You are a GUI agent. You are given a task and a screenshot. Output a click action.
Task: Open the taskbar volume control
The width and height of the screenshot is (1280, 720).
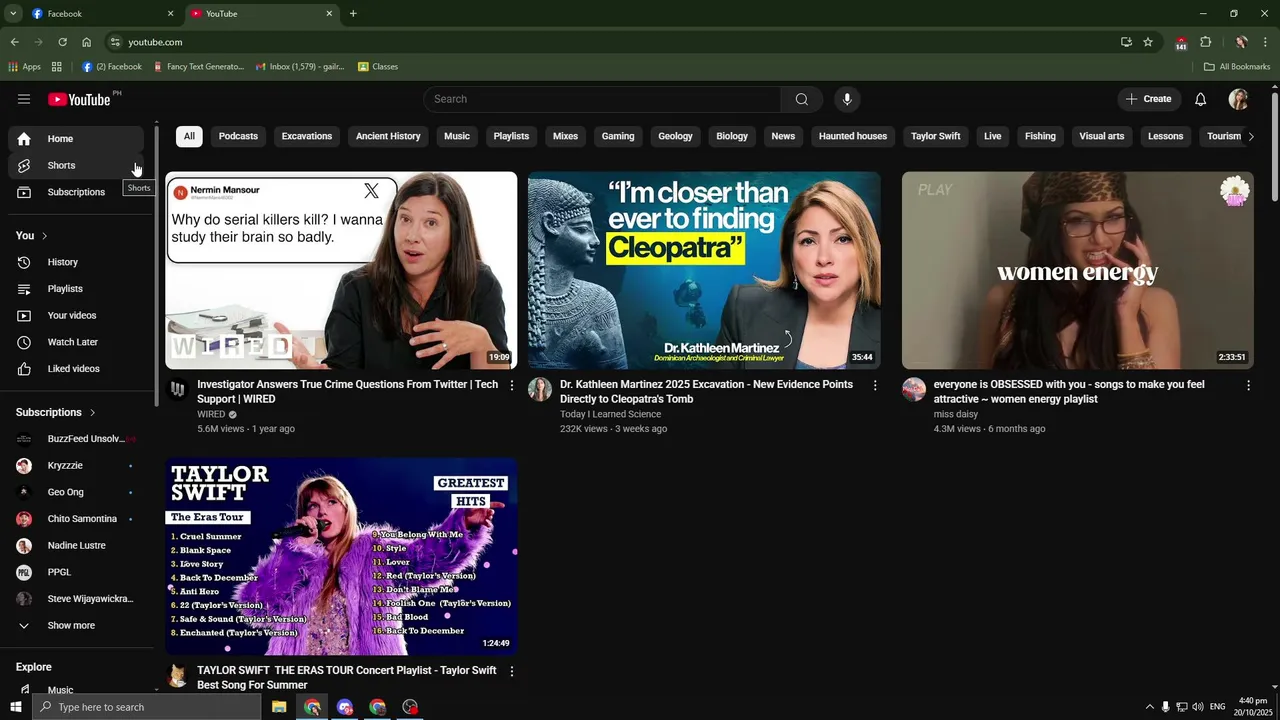(x=1198, y=707)
